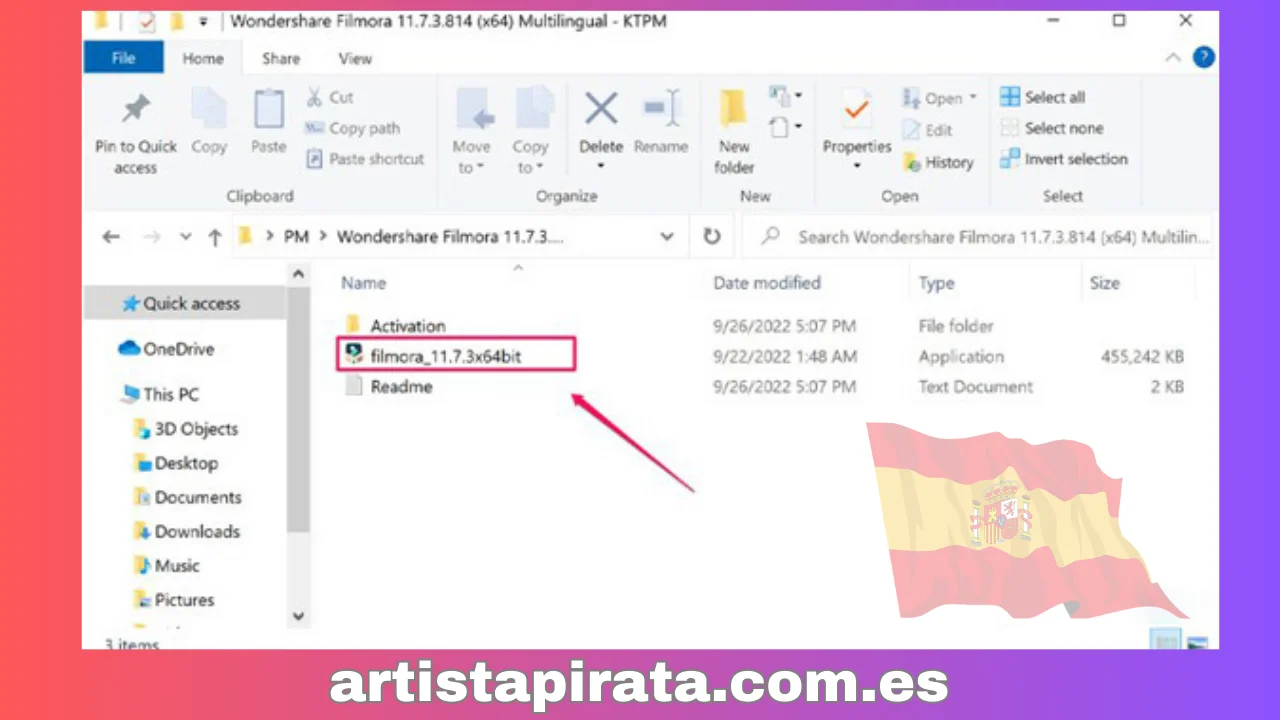
Task: Open Downloads in navigation pane
Action: pos(186,531)
